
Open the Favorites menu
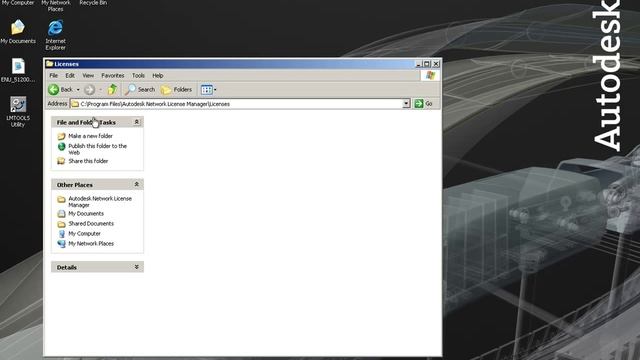click(x=113, y=76)
